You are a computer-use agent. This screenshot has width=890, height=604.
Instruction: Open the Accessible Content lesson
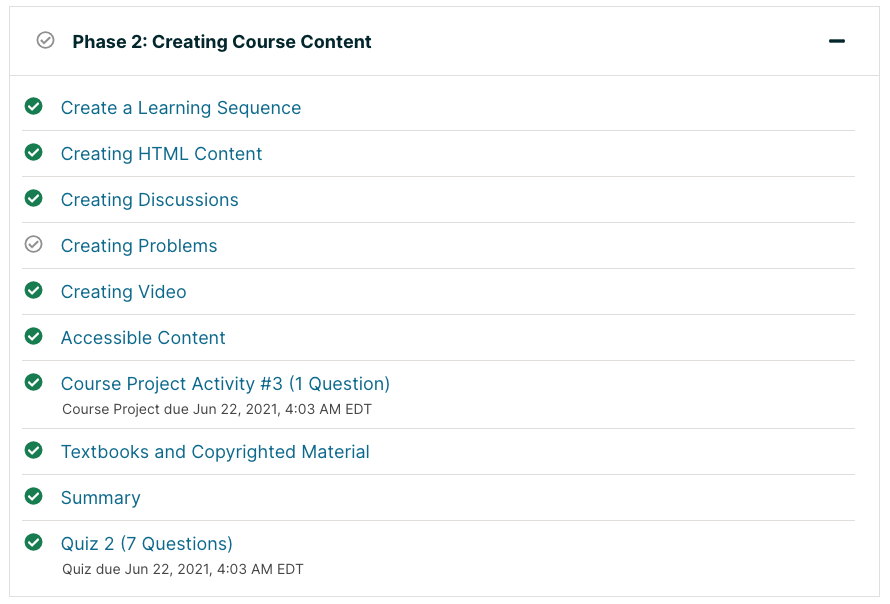click(x=142, y=337)
